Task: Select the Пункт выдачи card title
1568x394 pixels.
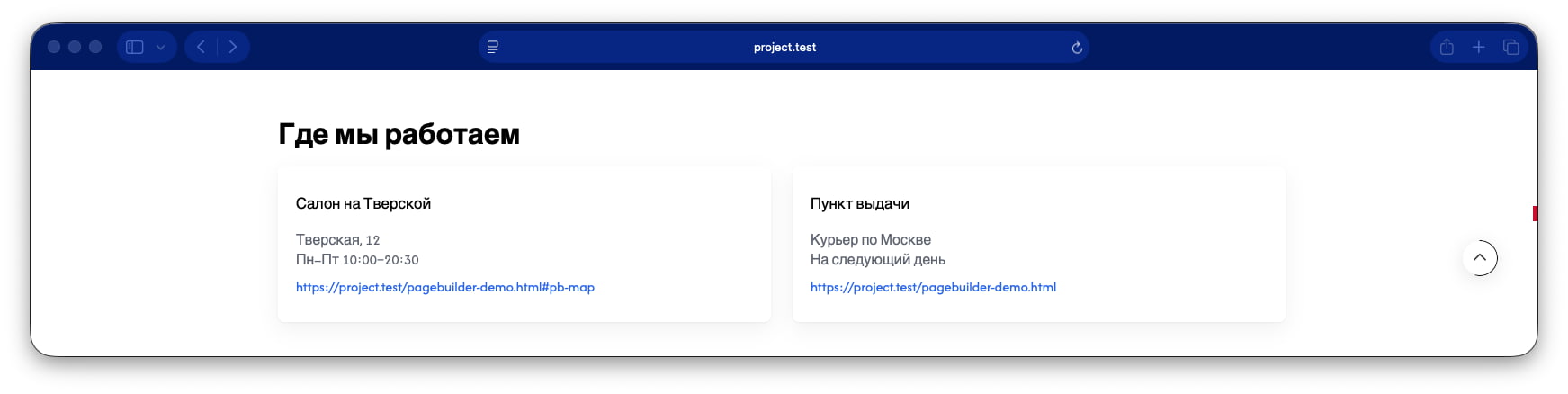Action: (860, 203)
